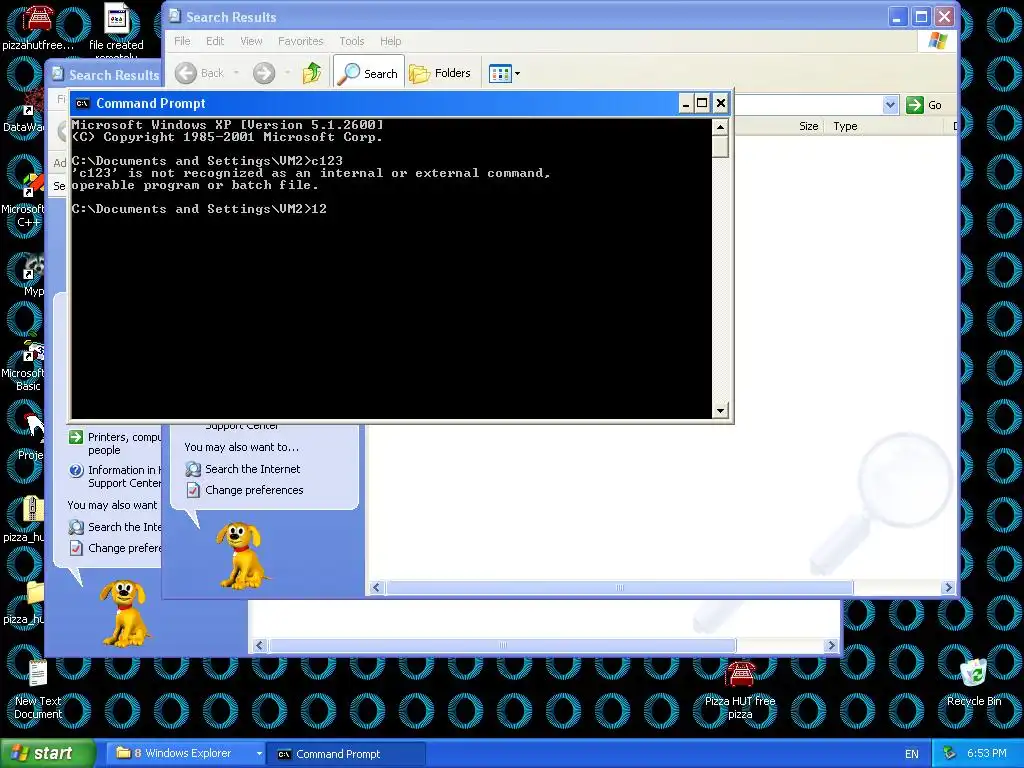The width and height of the screenshot is (1024, 768).
Task: Select the pizzahutfree desktop icon
Action: point(38,27)
